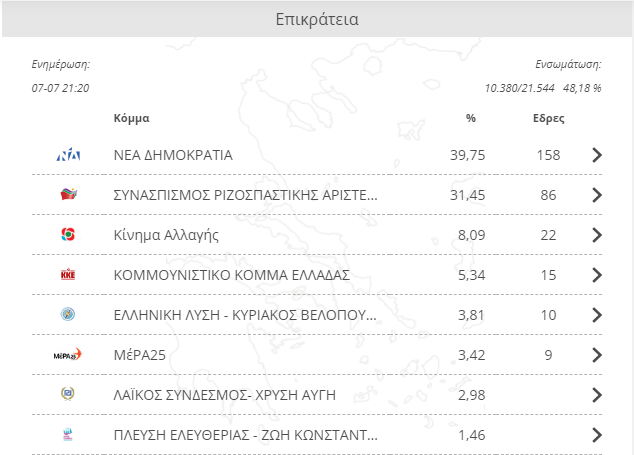Select the ΣΥΝΑΣΠΙΣΜΟΣ ΡΙΖΟΣΠΑΣΤΙΚΗΣ ΑΡΙΣΤΕ... party name
Image resolution: width=634 pixels, height=455 pixels.
(245, 195)
